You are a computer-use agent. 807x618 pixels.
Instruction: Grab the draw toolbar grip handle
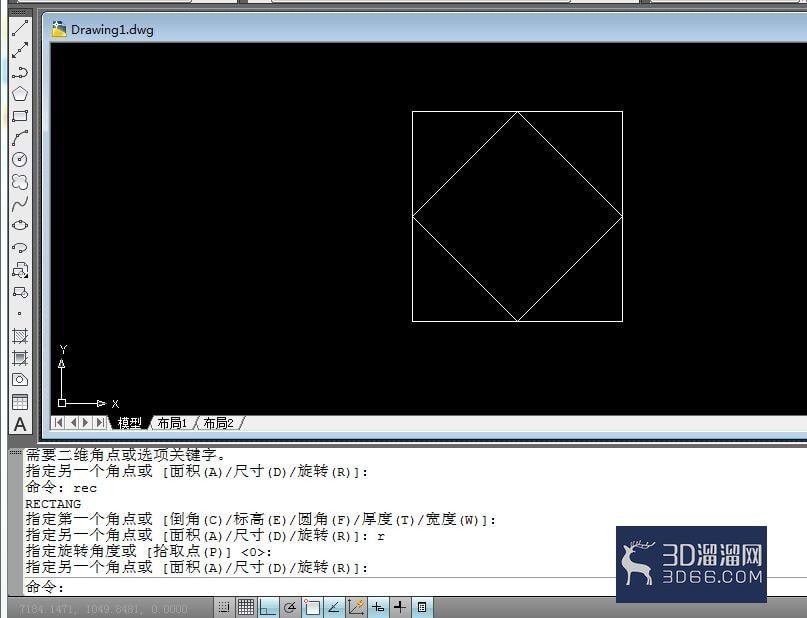(20, 12)
